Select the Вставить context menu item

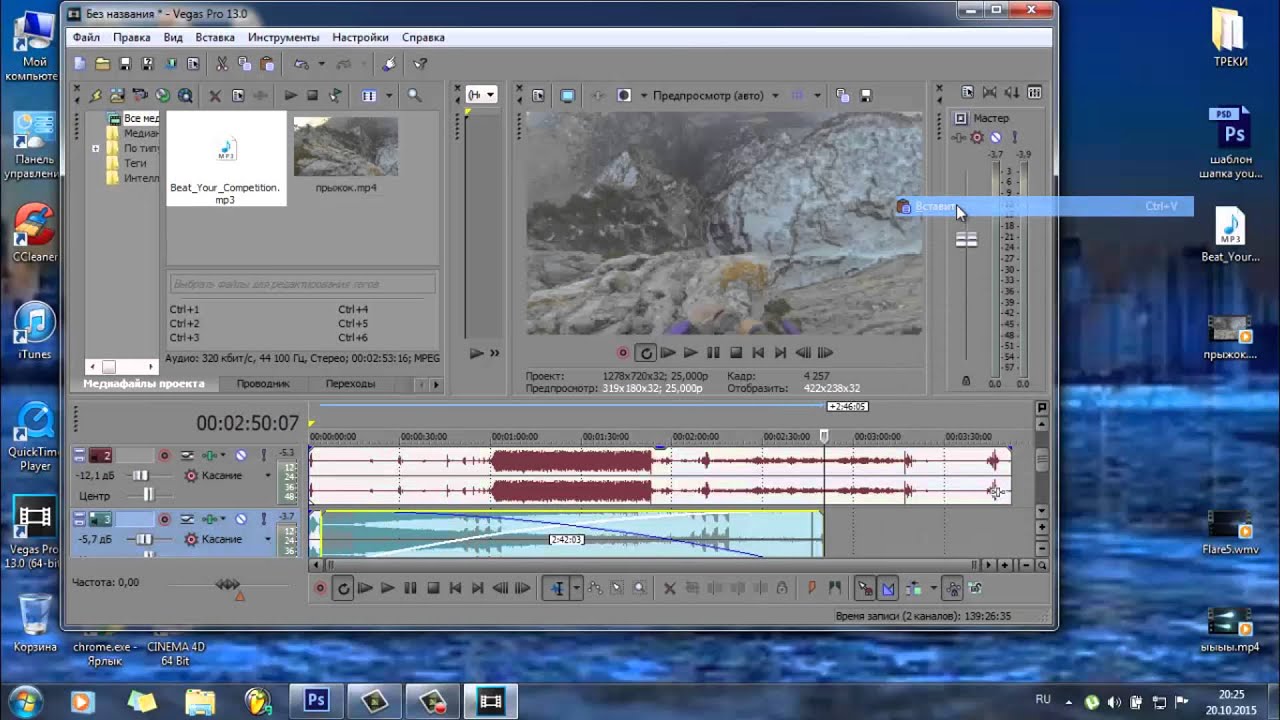[x=1044, y=206]
